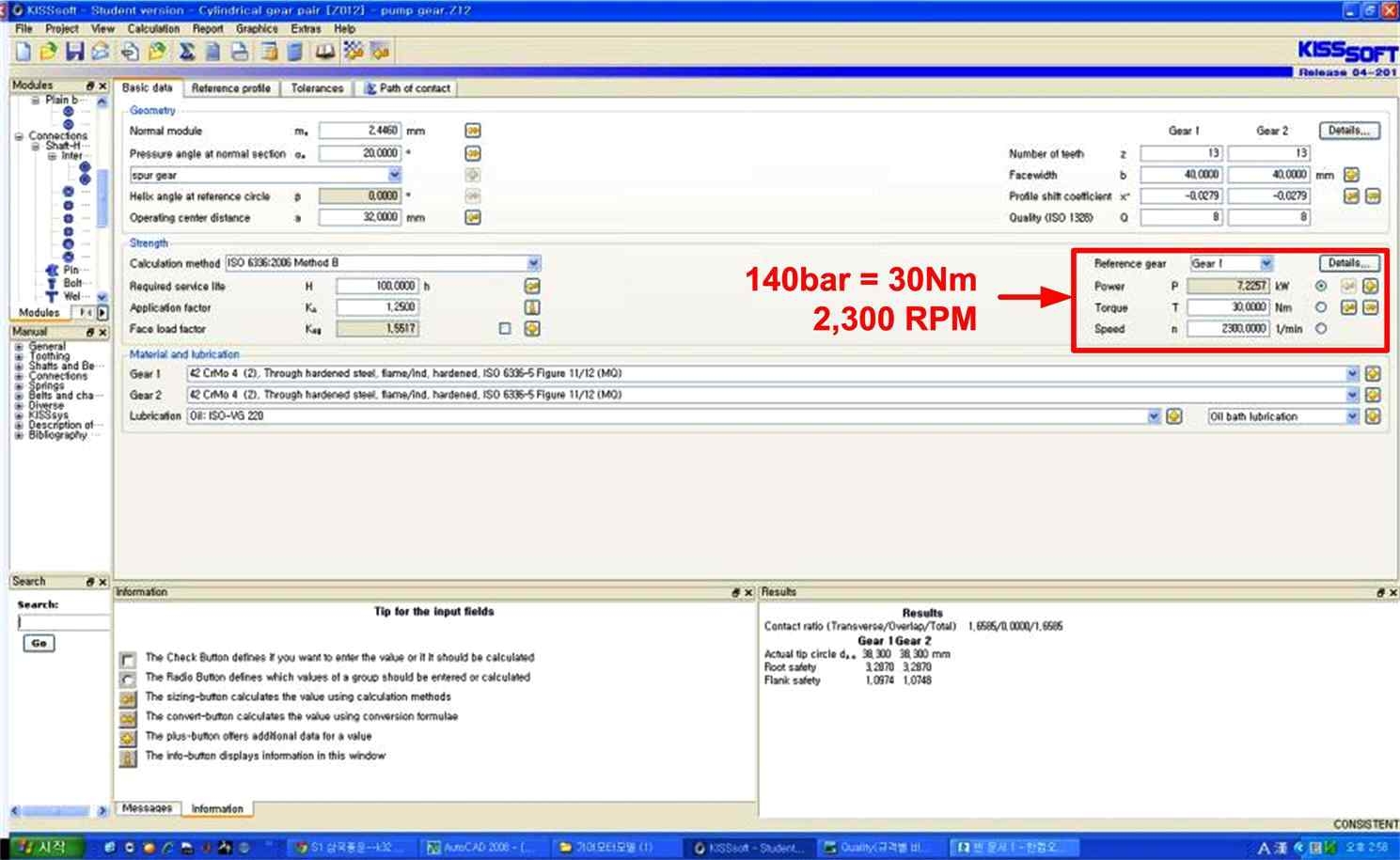
Task: Click the horizontal scrollbar under the Search panel
Action: pyautogui.click(x=59, y=810)
